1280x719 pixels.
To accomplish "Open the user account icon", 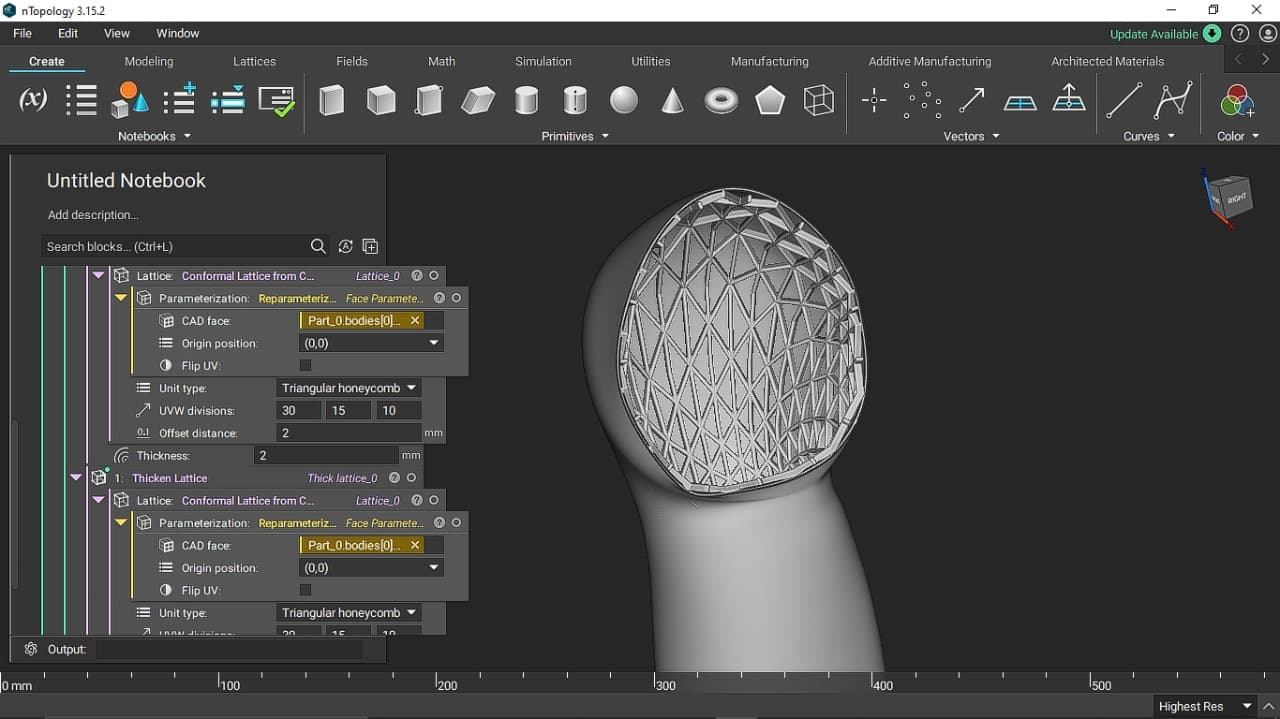I will point(1268,33).
